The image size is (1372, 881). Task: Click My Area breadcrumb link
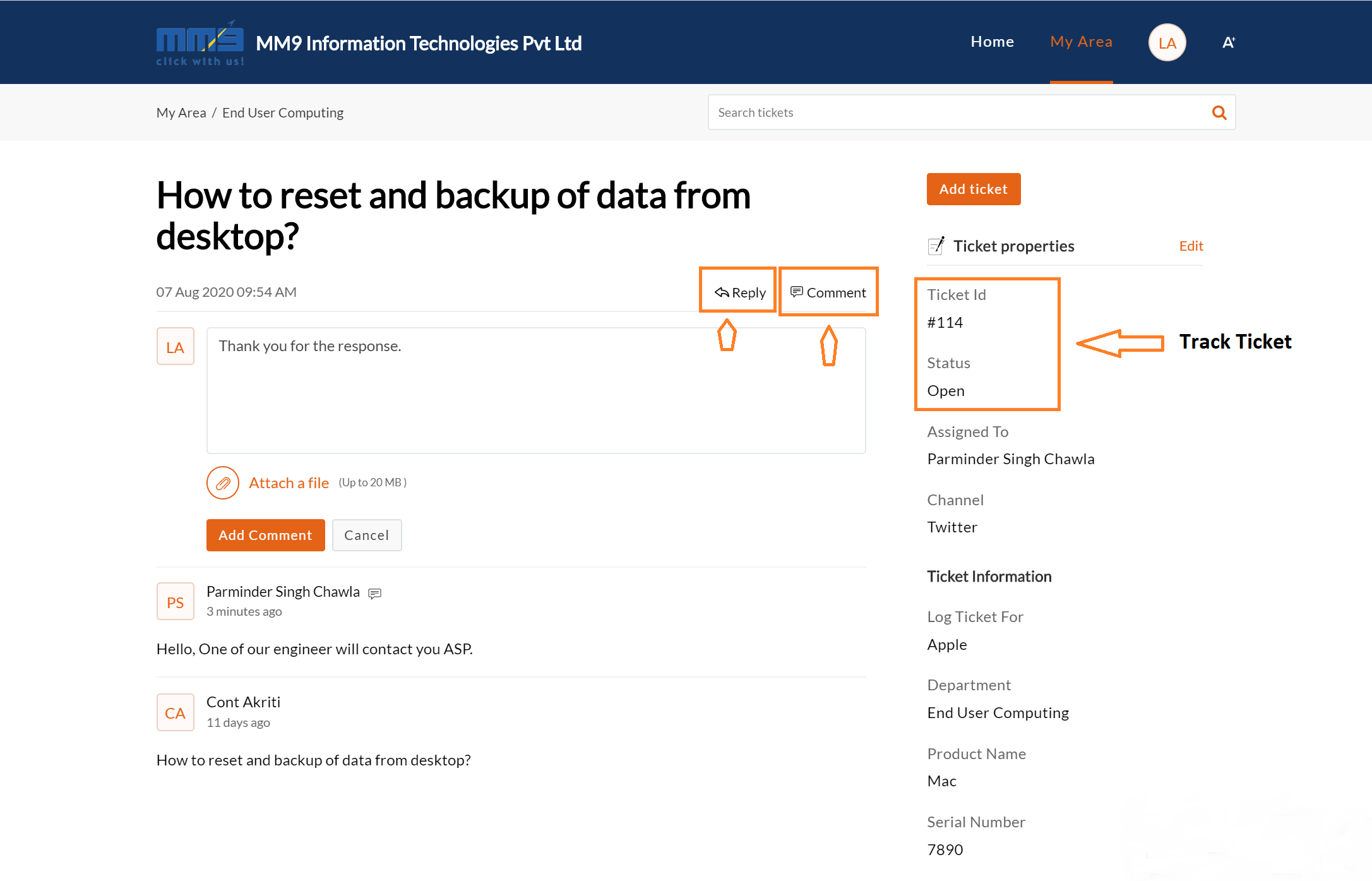pyautogui.click(x=181, y=112)
